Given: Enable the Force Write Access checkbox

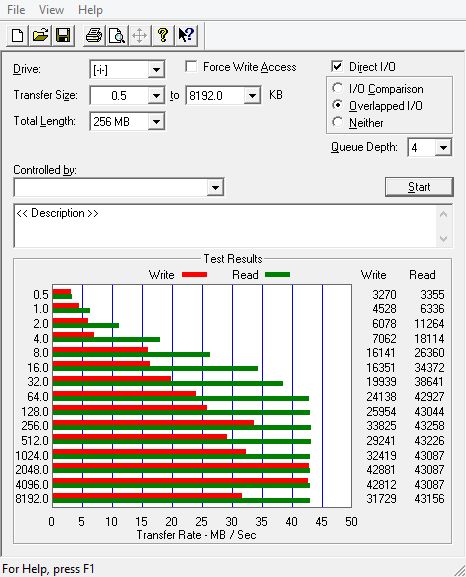Looking at the screenshot, I should (191, 67).
